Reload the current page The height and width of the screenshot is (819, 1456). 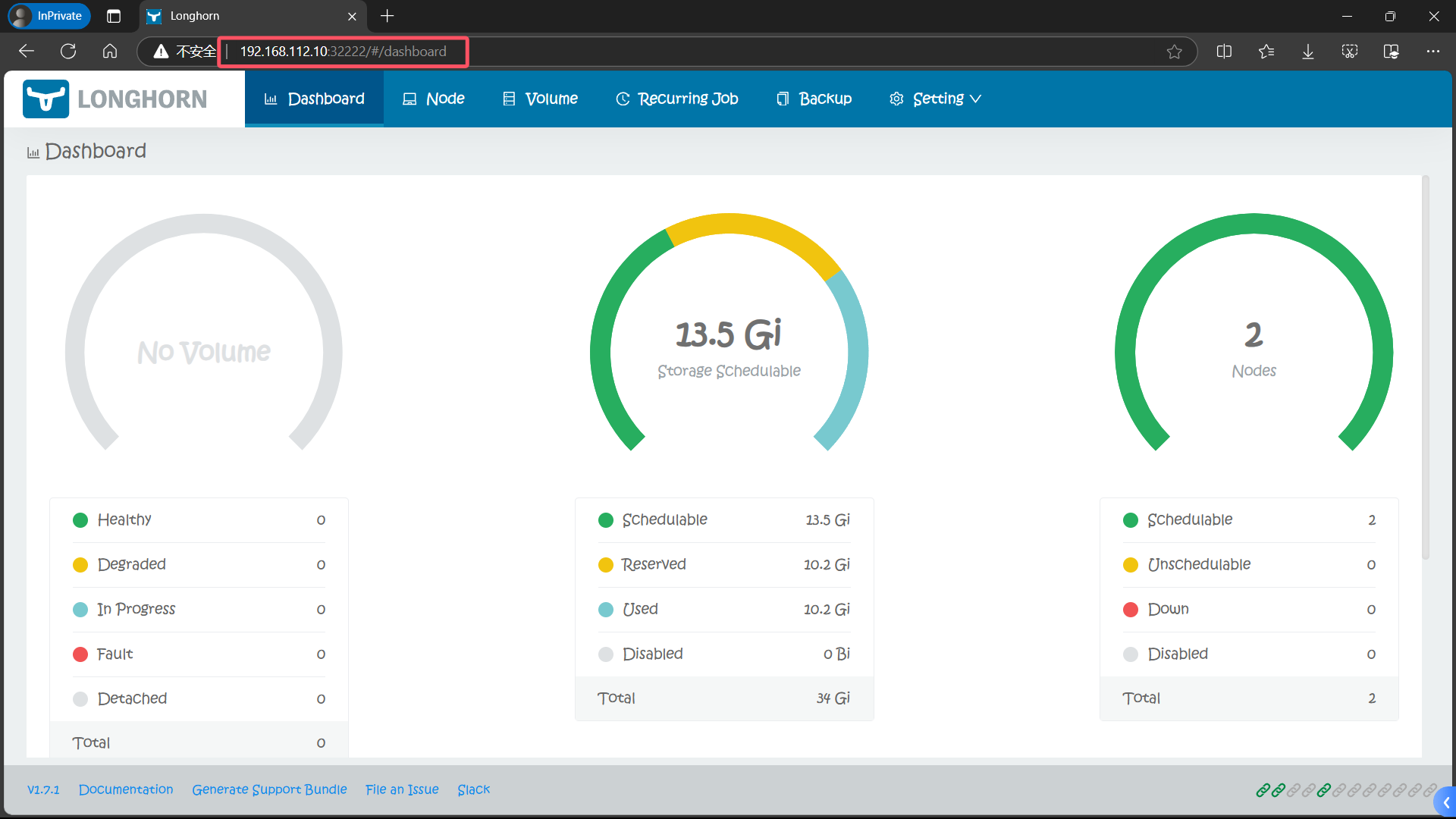coord(68,51)
